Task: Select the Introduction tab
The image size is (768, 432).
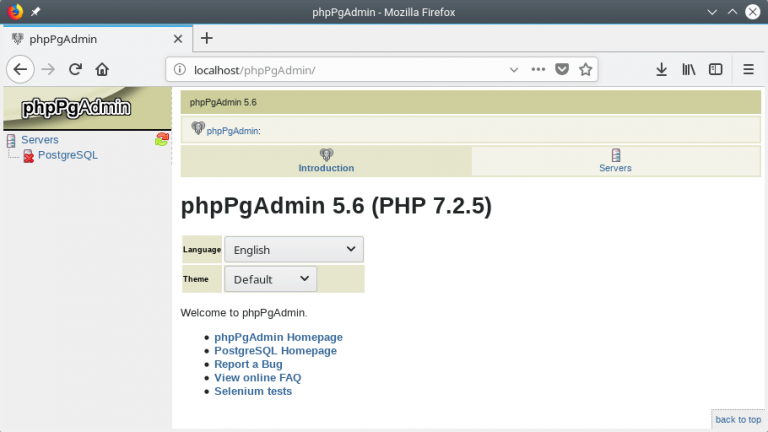Action: 326,161
